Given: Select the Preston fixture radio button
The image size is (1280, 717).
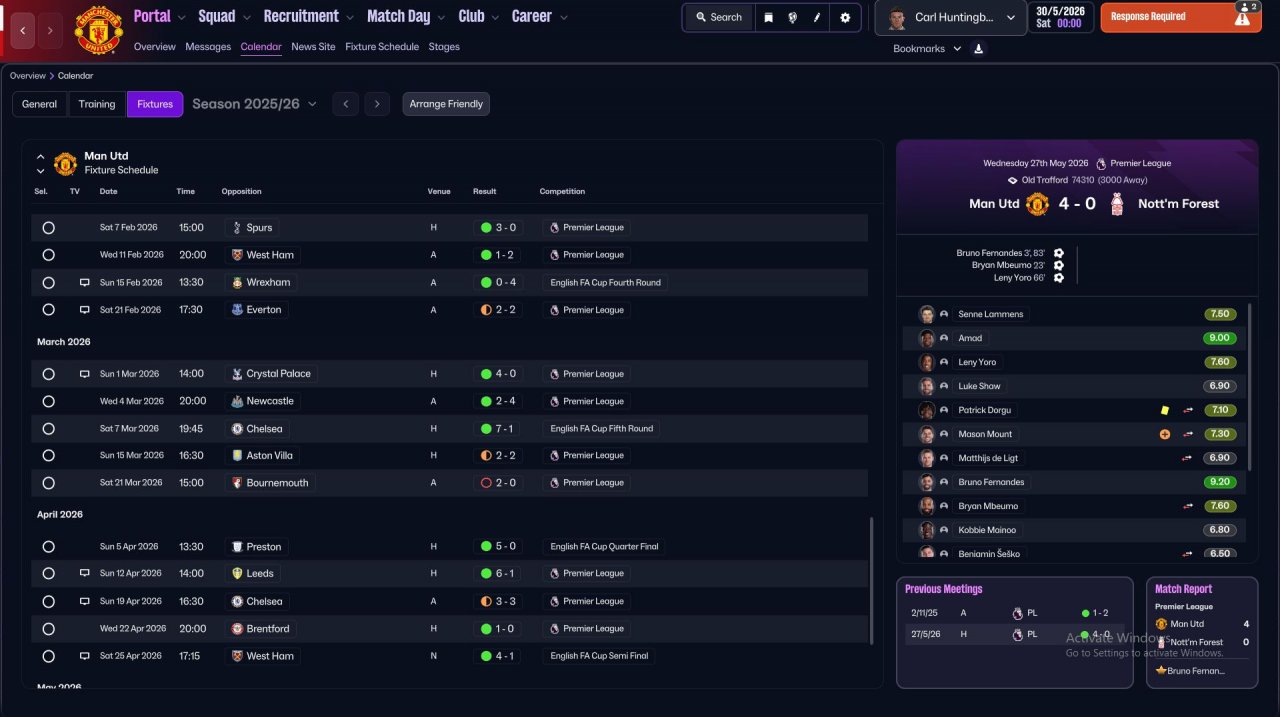Looking at the screenshot, I should pos(48,547).
